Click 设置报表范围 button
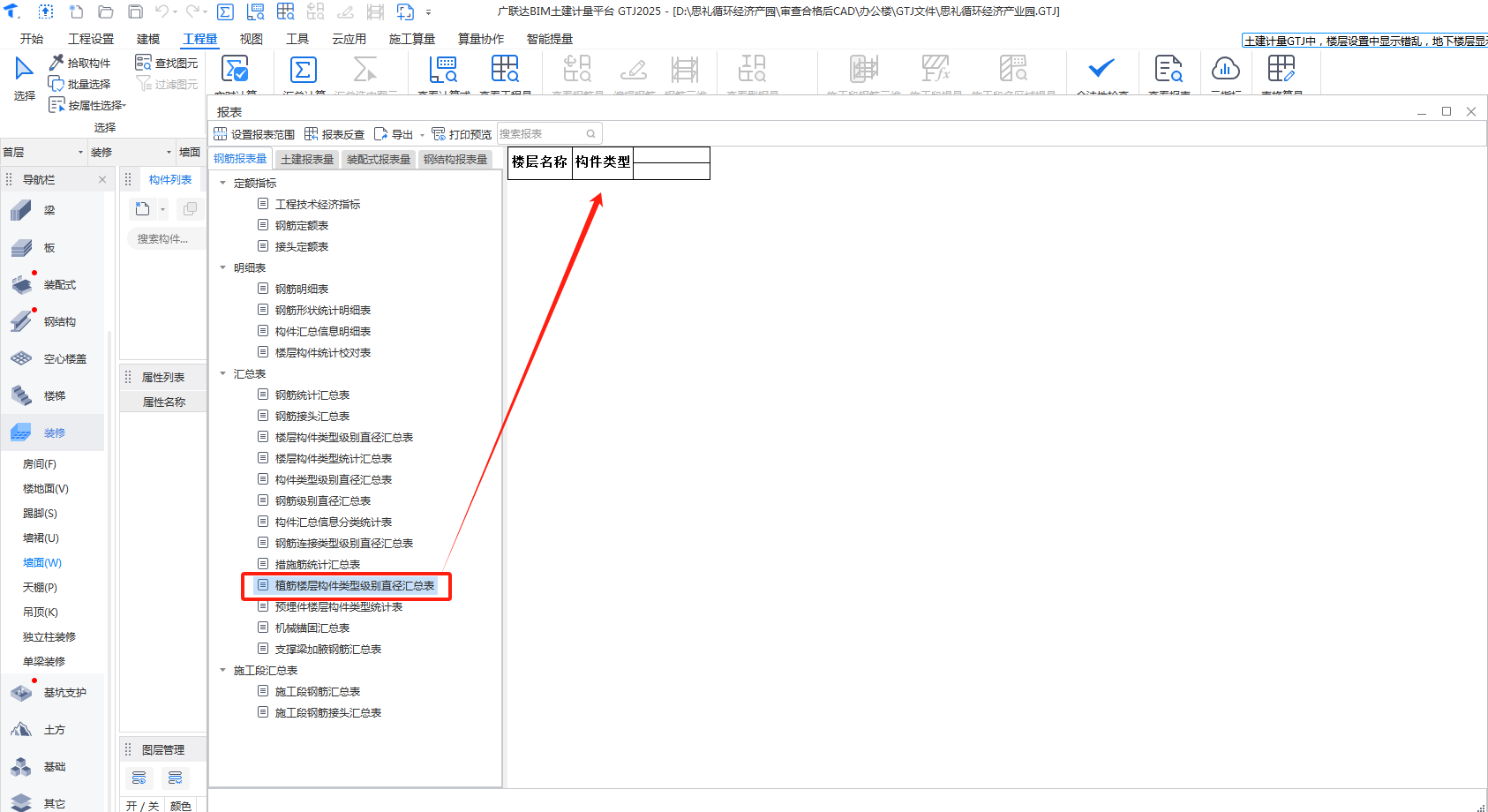1488x812 pixels. click(254, 134)
